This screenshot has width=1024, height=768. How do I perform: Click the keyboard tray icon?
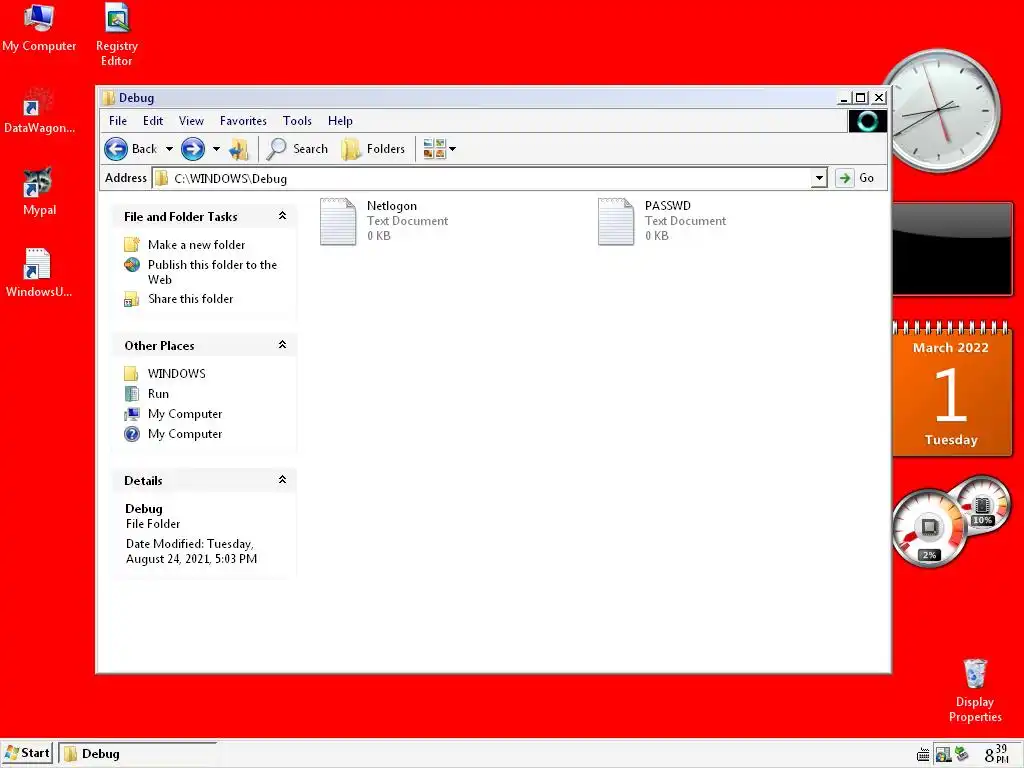coord(923,755)
